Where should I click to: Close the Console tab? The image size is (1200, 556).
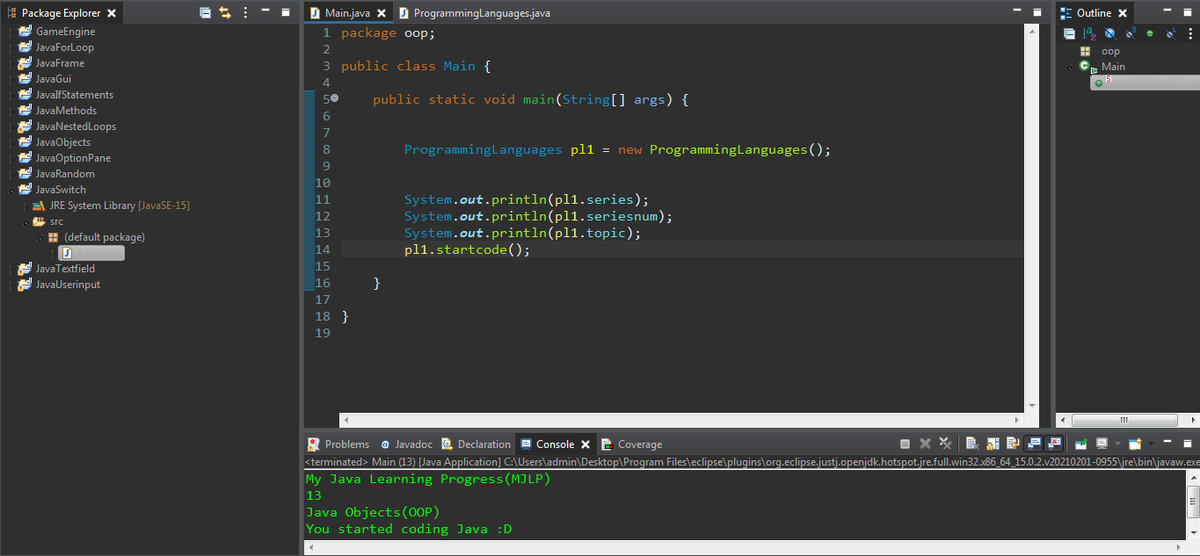pyautogui.click(x=586, y=444)
